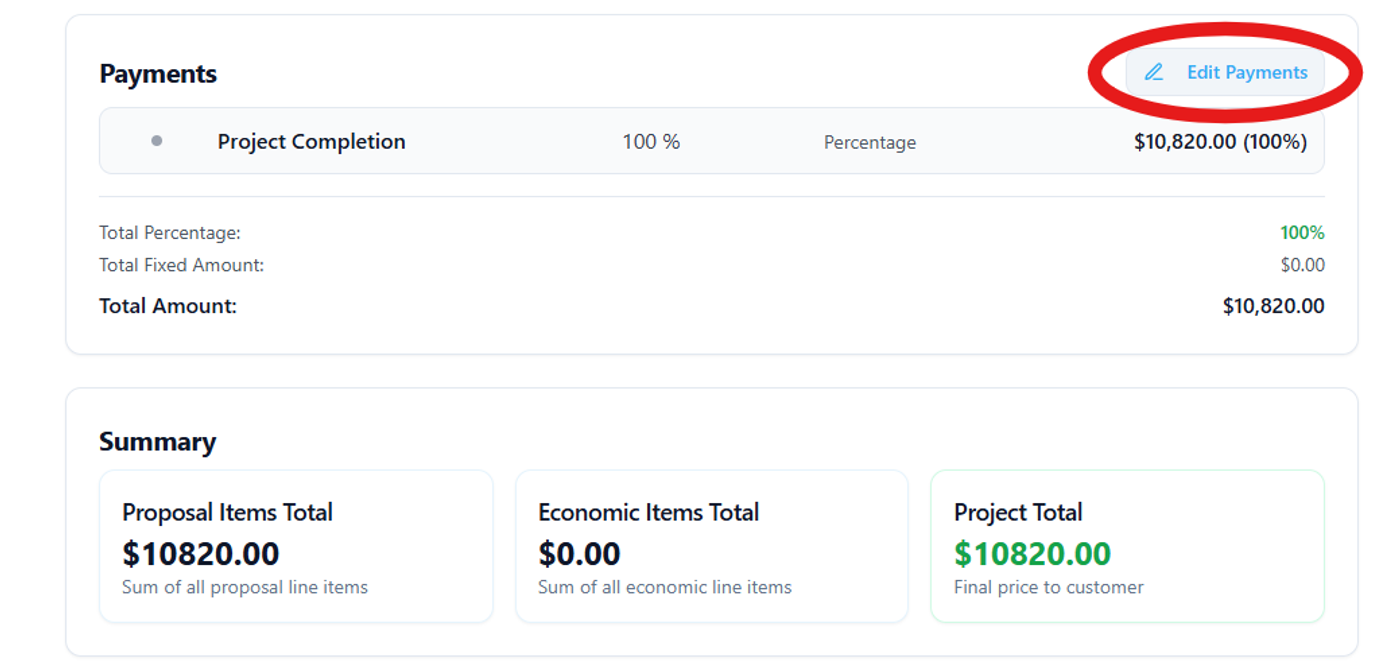This screenshot has height=671, width=1400.
Task: Select the Project Completion payment name
Action: [311, 141]
